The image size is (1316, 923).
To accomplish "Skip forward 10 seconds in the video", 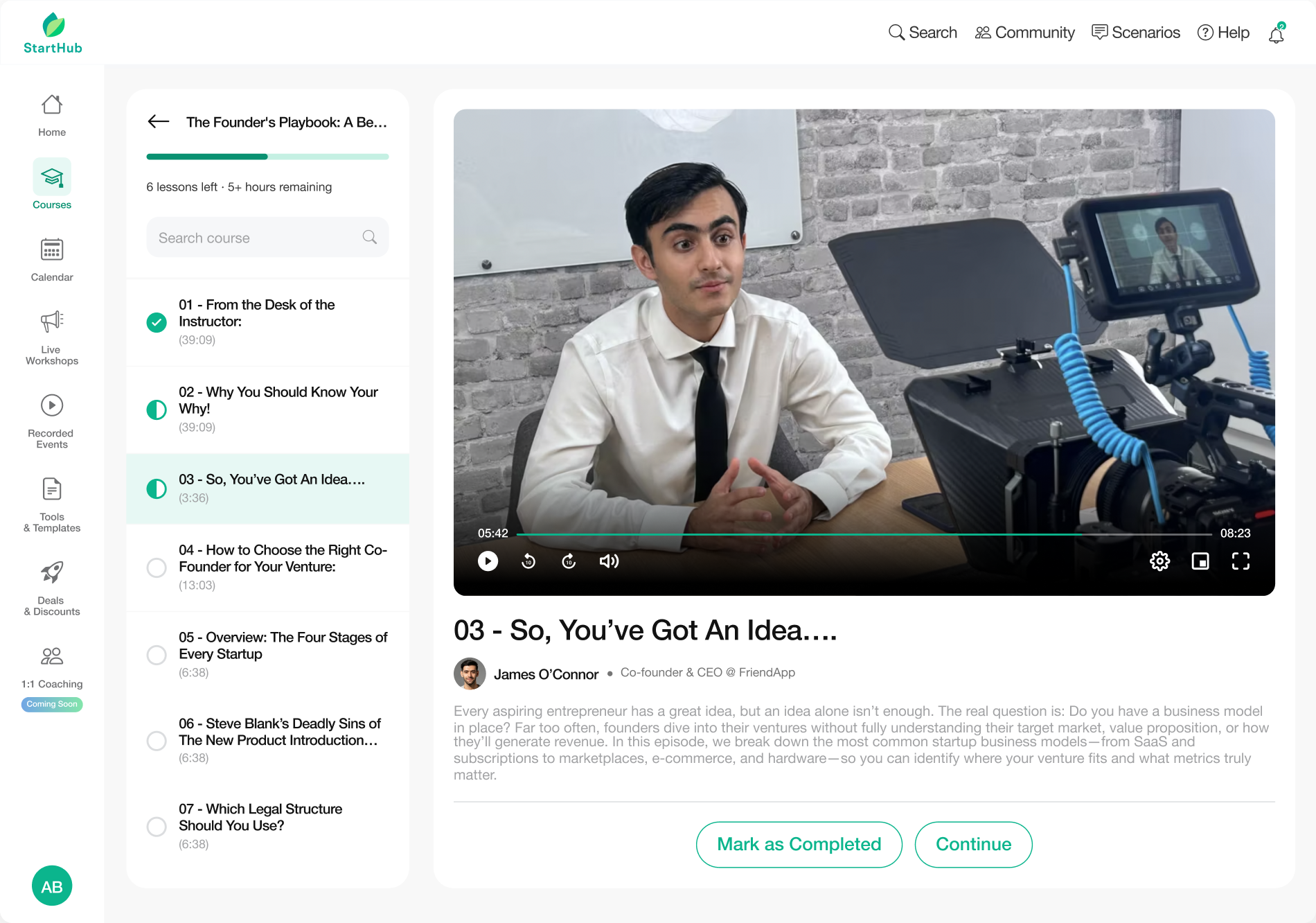I will [x=568, y=561].
